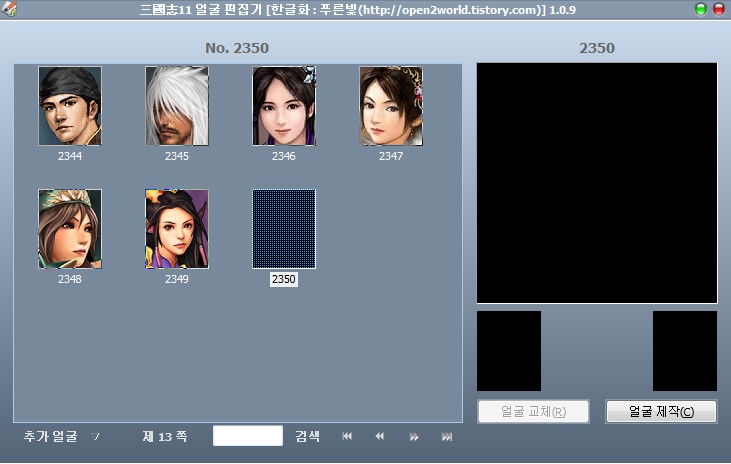The width and height of the screenshot is (731, 464).
Task: Click the 얼굴 제작(C) button
Action: click(x=661, y=411)
